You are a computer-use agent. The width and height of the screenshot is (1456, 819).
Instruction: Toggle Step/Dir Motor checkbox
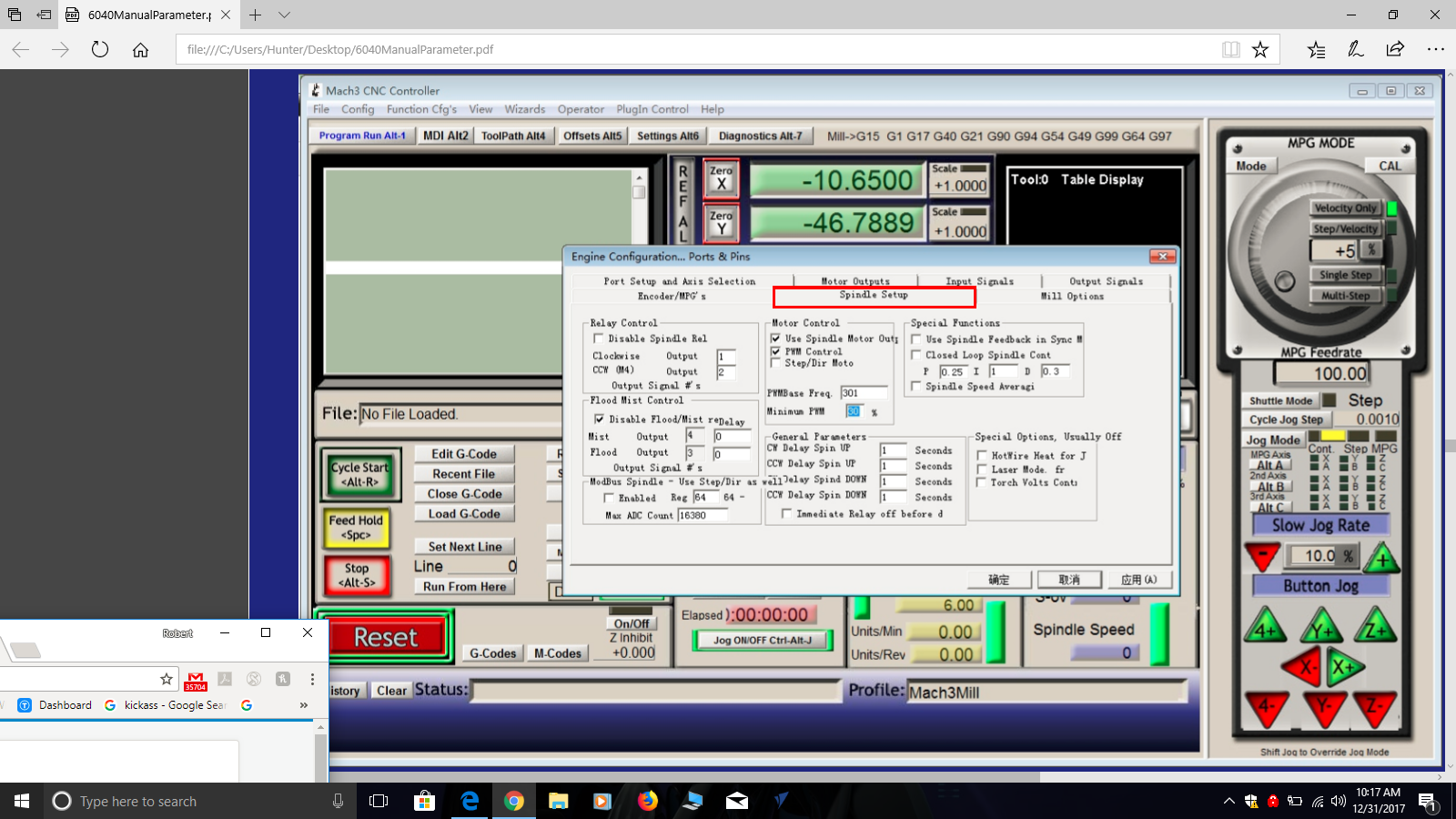point(775,363)
